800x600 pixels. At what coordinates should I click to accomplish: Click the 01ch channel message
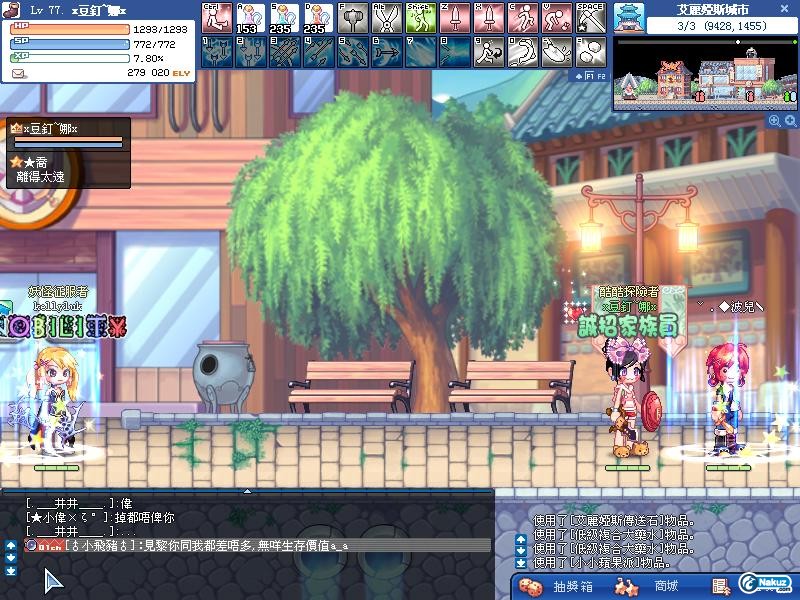(258, 545)
